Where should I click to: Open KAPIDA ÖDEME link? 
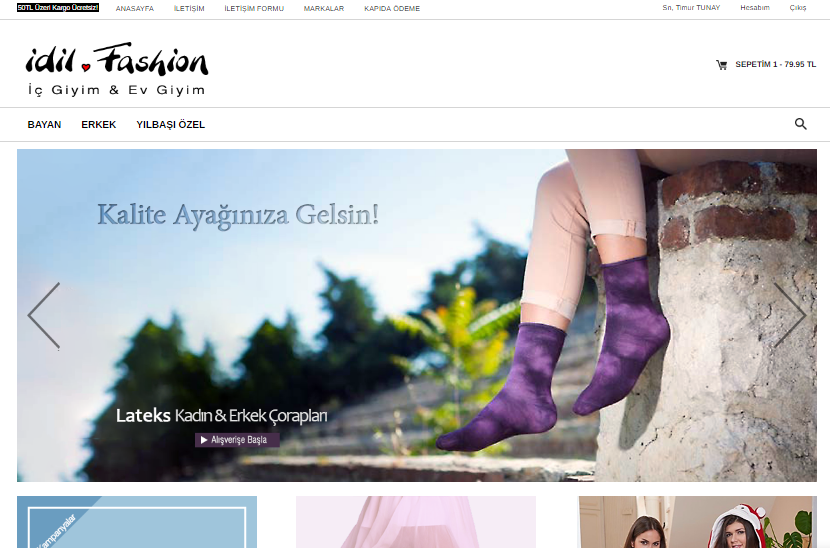pyautogui.click(x=392, y=8)
